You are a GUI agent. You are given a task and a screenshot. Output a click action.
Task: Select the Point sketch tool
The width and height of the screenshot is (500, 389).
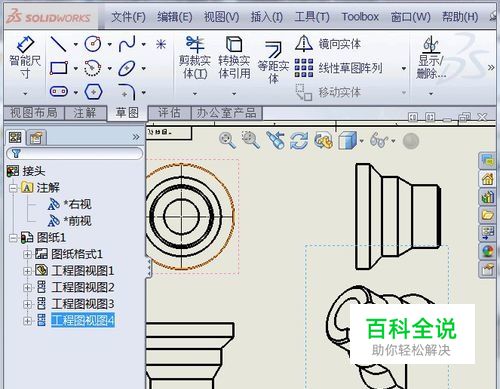(161, 44)
